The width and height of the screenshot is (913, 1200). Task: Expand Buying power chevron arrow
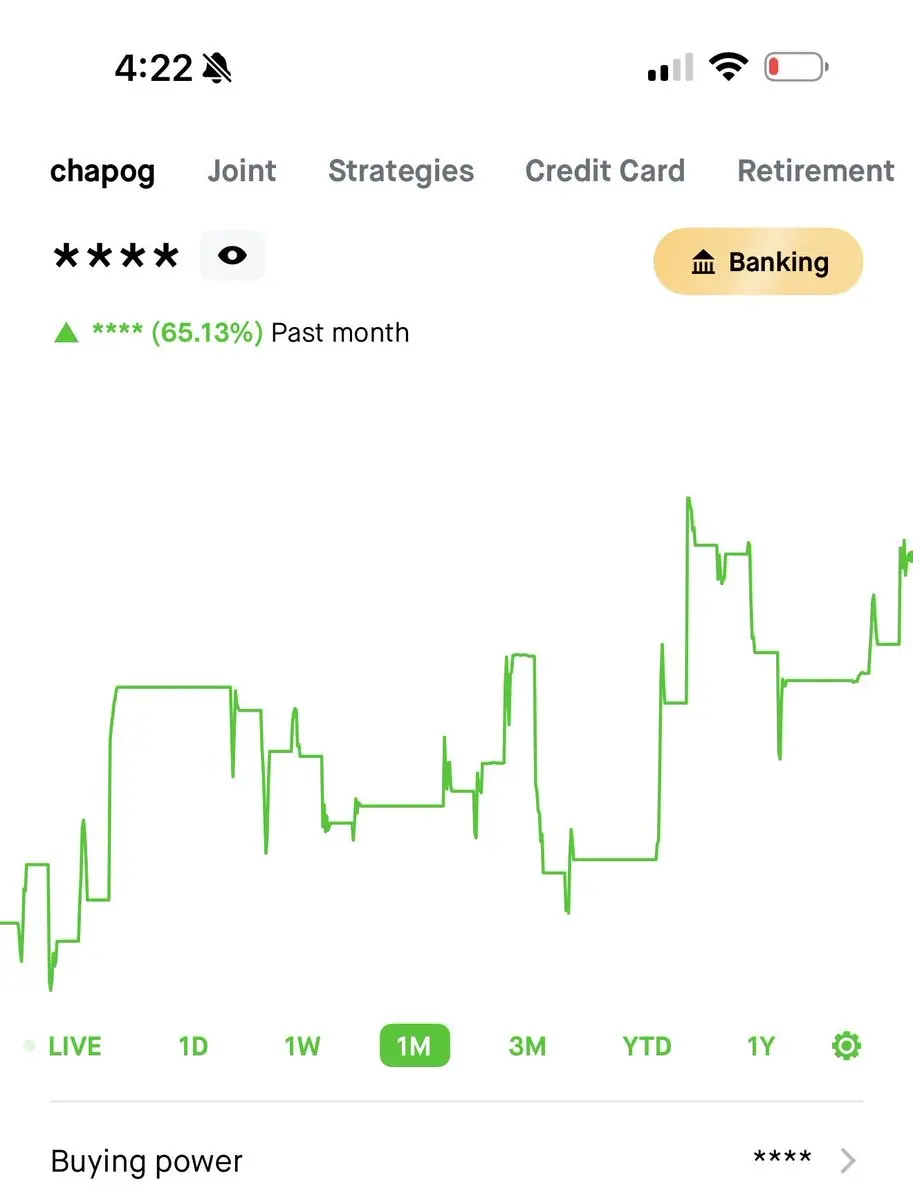pyautogui.click(x=849, y=1161)
